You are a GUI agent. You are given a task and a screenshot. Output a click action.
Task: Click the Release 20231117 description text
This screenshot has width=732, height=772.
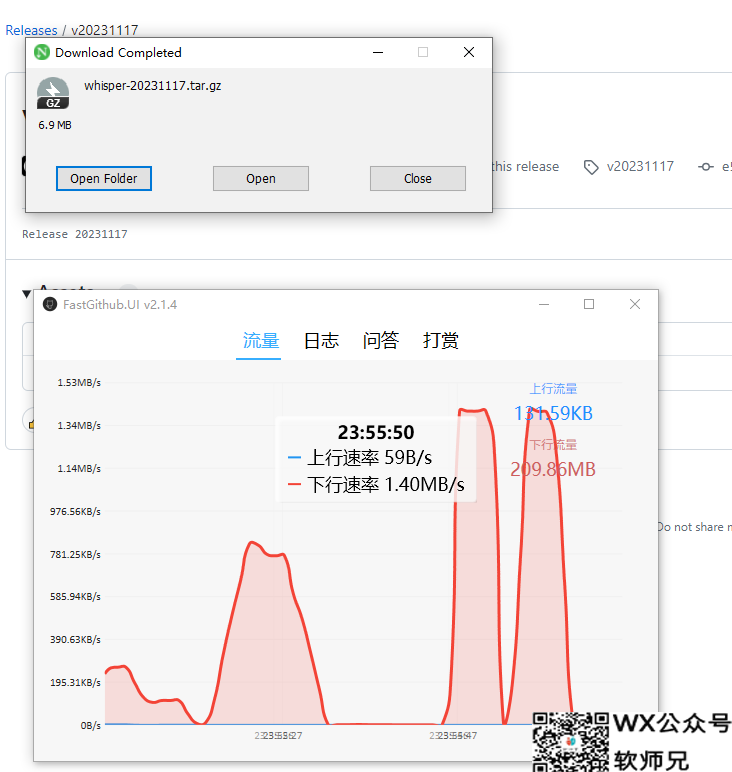click(x=74, y=234)
